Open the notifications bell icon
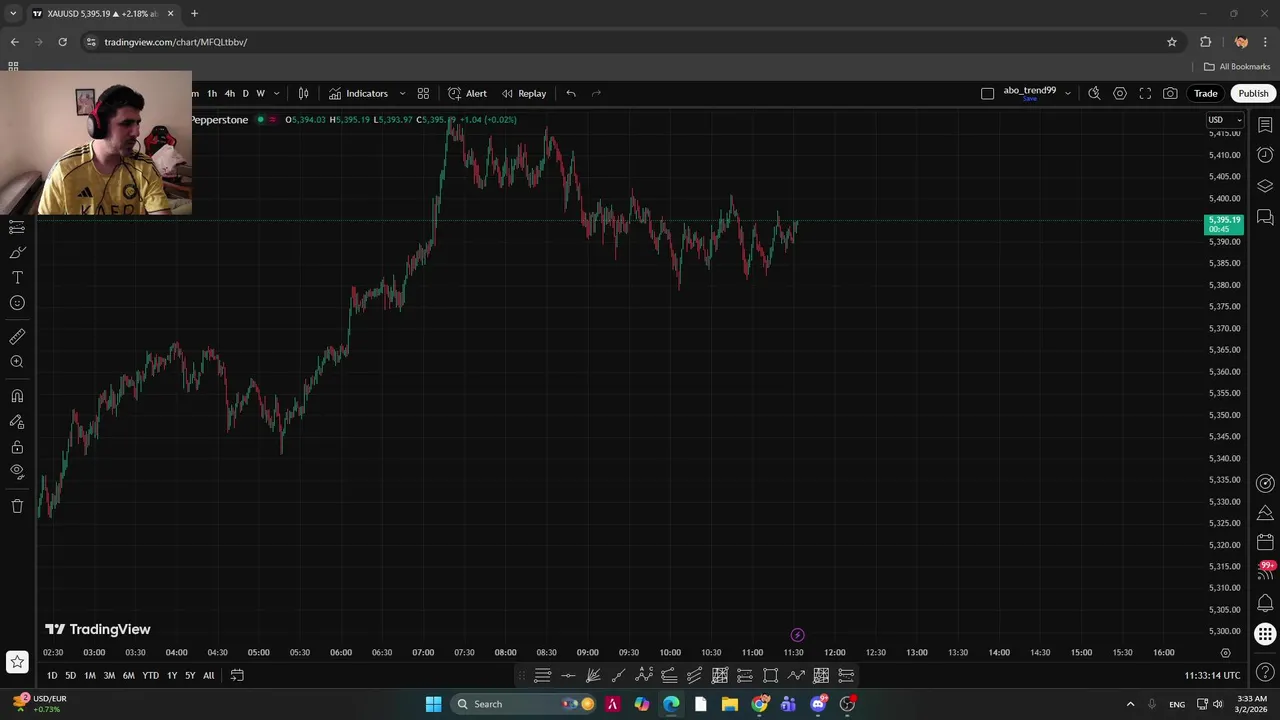The width and height of the screenshot is (1280, 720). (1265, 603)
